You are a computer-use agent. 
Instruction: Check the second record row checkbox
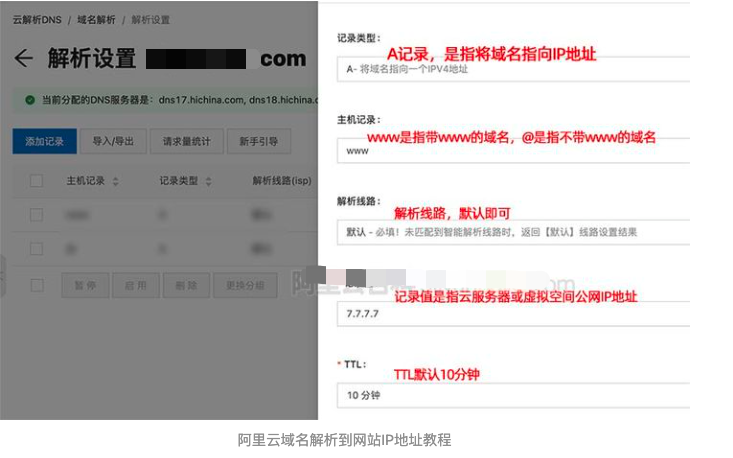[36, 249]
